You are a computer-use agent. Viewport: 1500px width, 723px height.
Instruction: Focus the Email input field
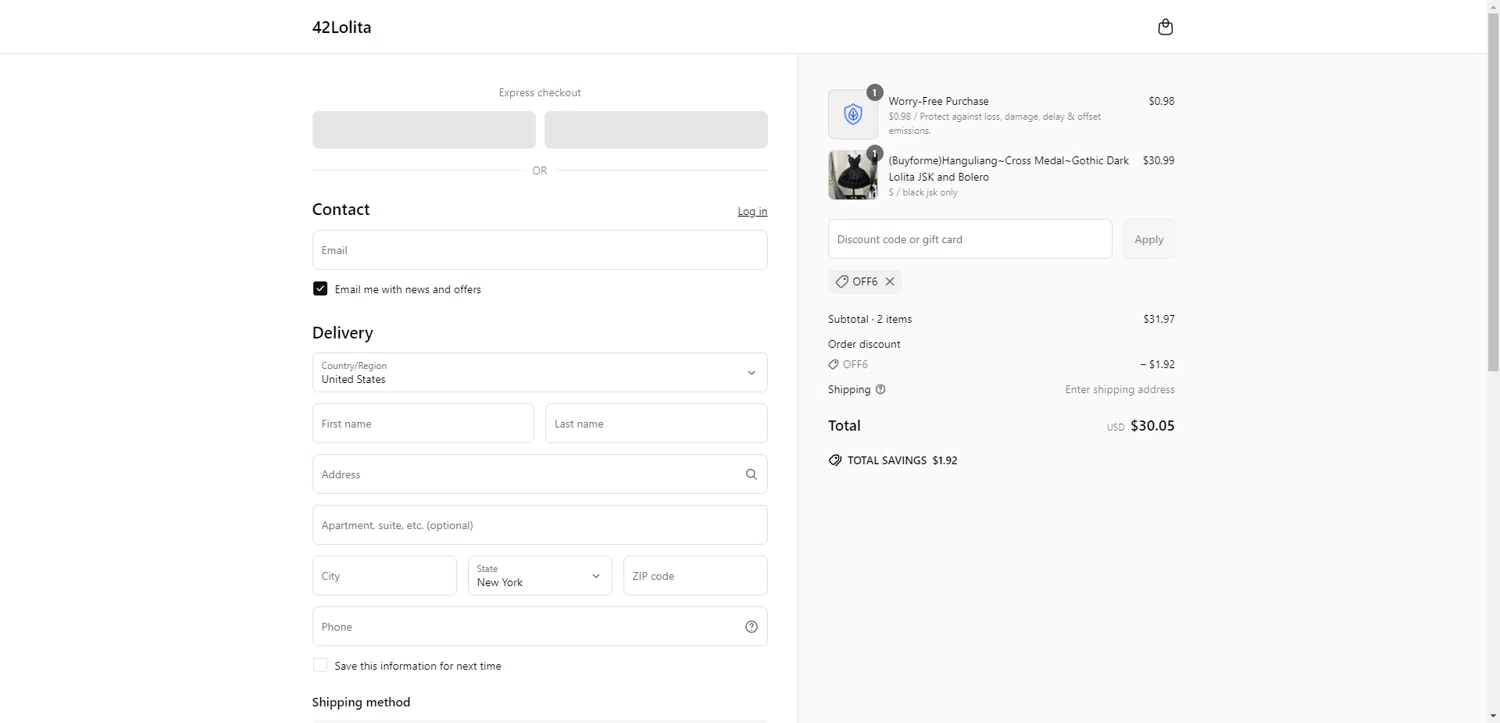click(540, 250)
